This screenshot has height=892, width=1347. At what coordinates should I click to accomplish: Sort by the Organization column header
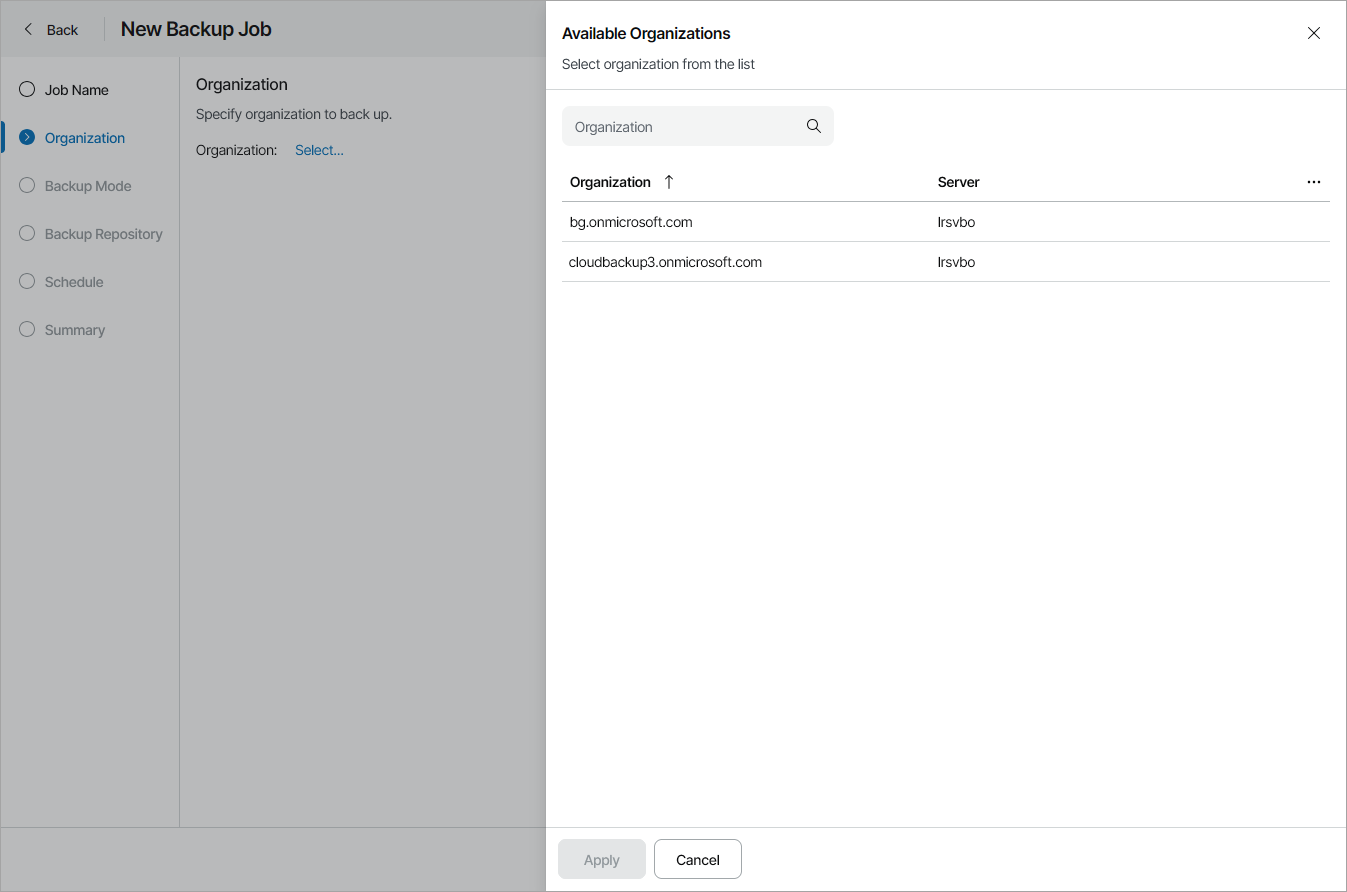coord(610,182)
